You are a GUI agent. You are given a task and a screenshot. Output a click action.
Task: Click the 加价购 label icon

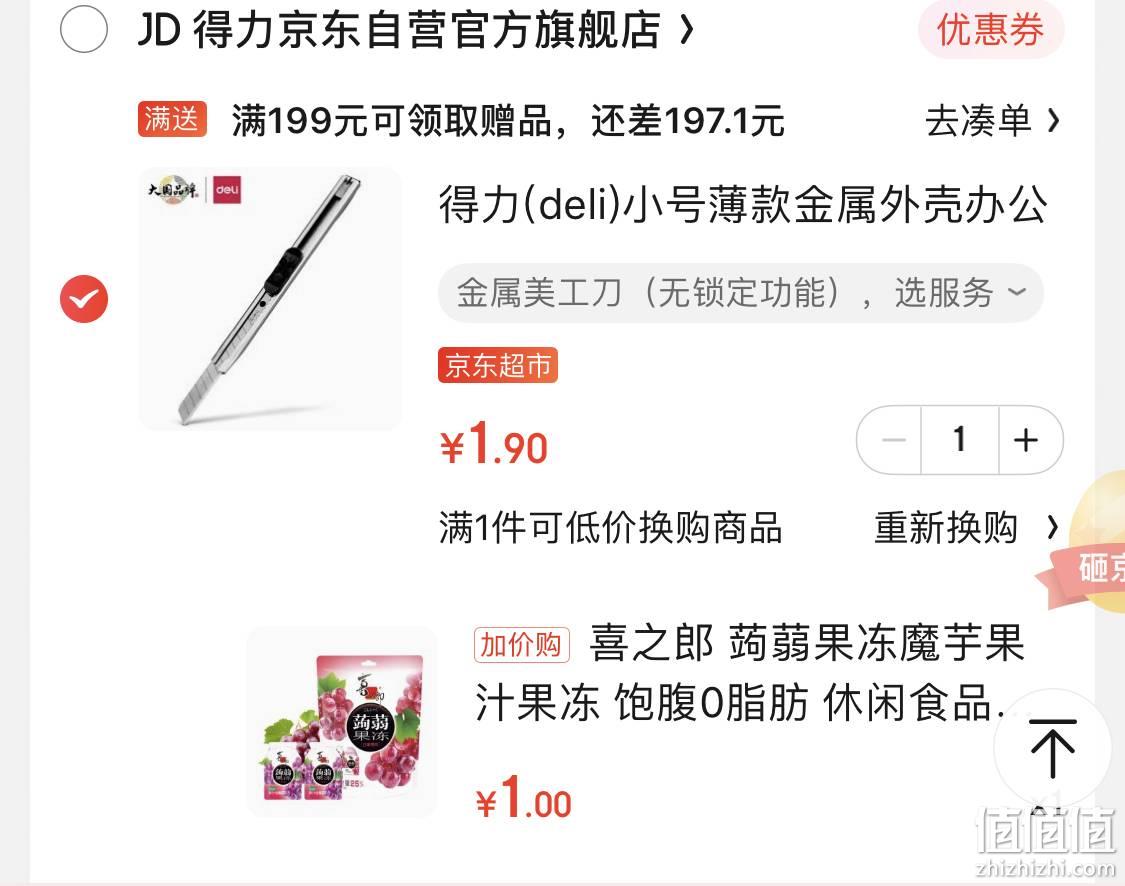tap(521, 644)
